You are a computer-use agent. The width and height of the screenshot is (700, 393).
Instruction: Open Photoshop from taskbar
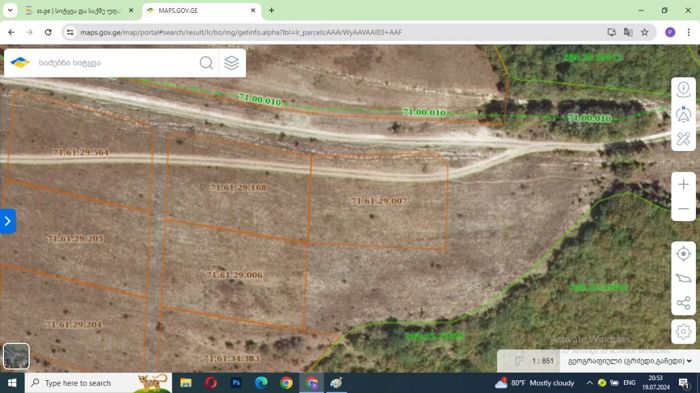click(236, 383)
